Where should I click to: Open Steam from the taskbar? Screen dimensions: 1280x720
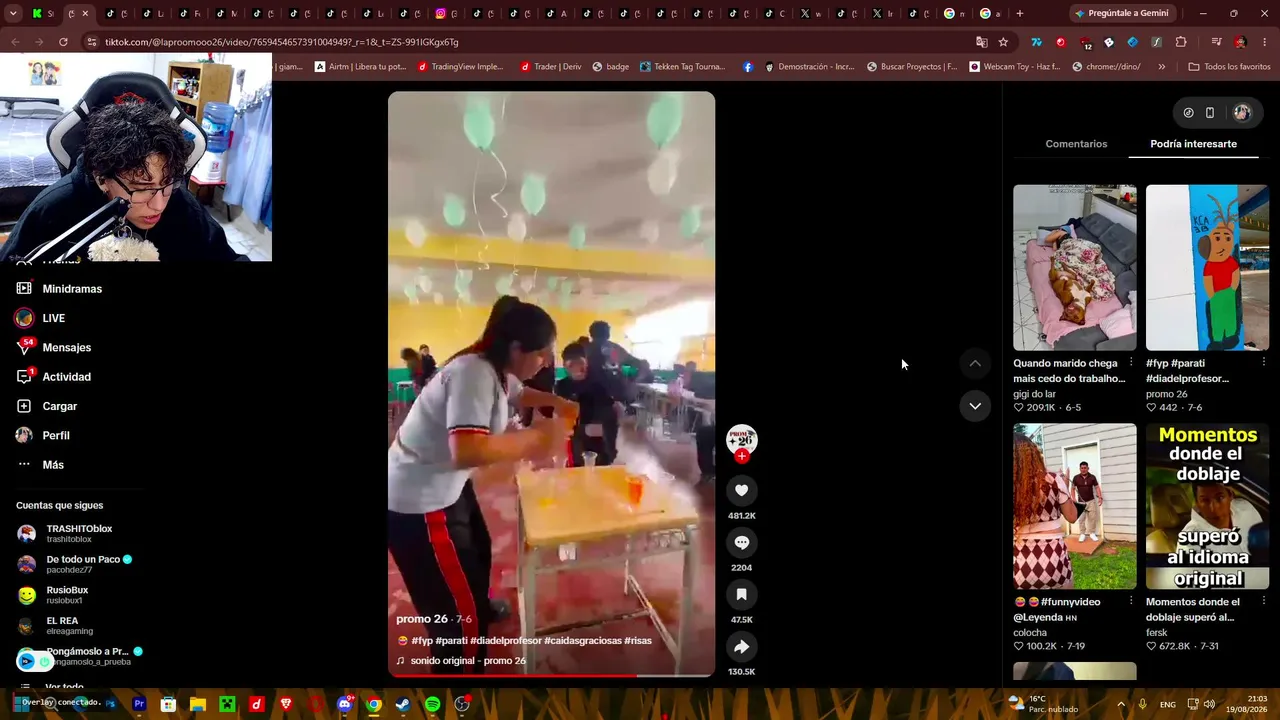pyautogui.click(x=402, y=704)
